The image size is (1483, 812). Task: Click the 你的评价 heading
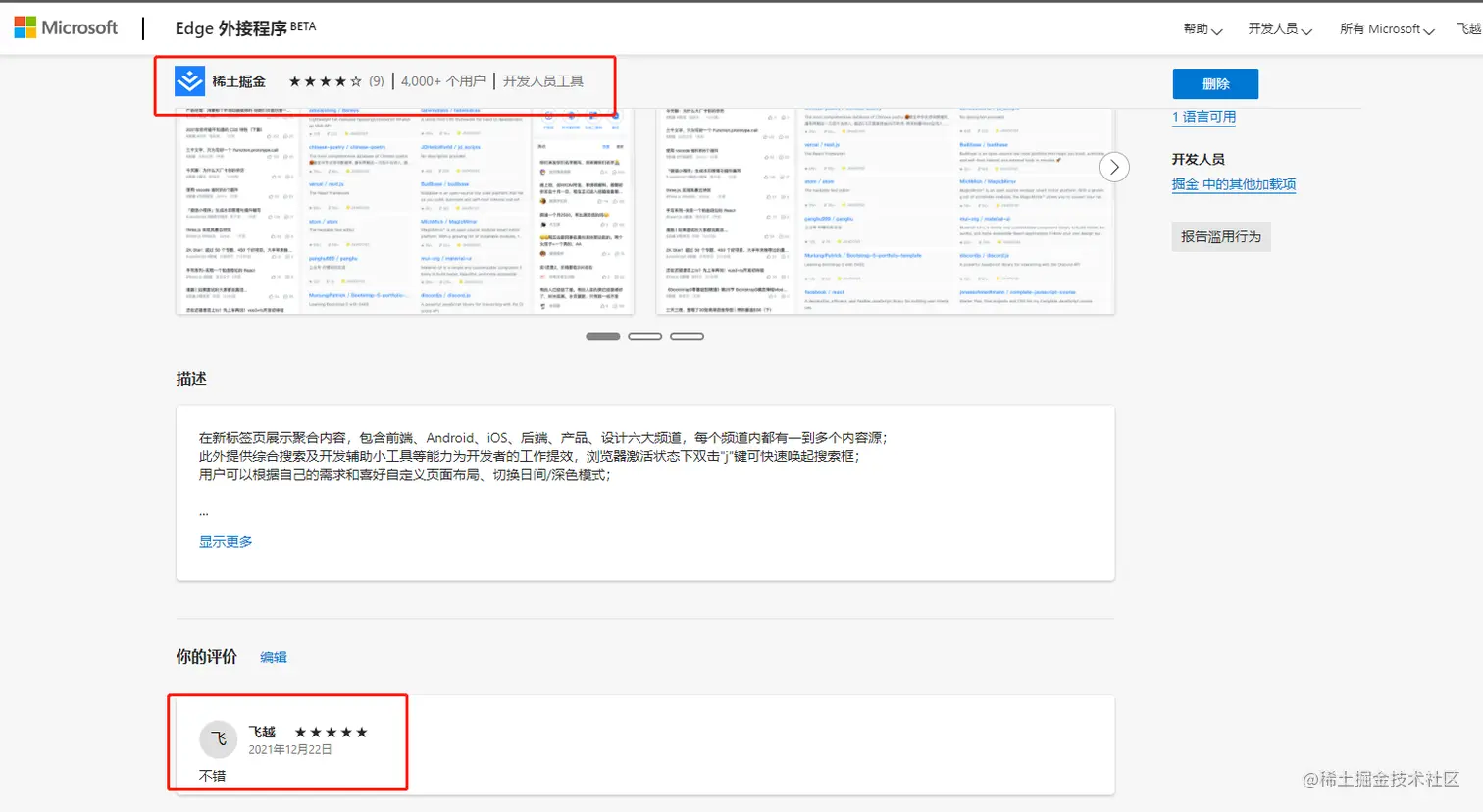tap(206, 657)
